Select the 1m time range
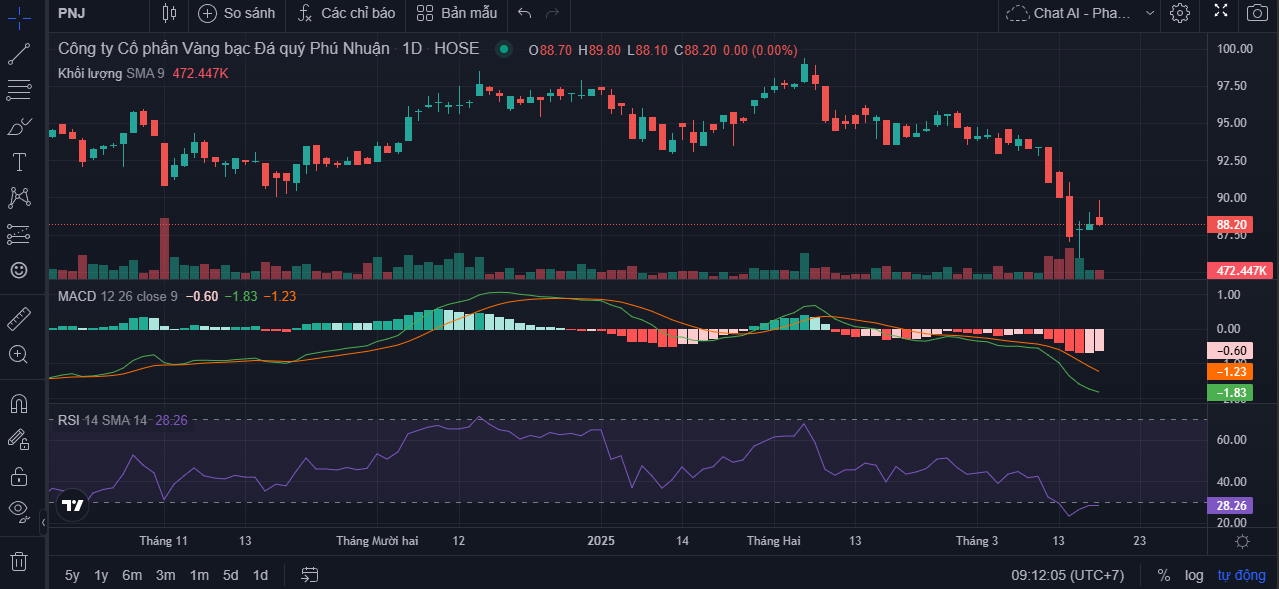This screenshot has width=1279, height=589. [199, 575]
